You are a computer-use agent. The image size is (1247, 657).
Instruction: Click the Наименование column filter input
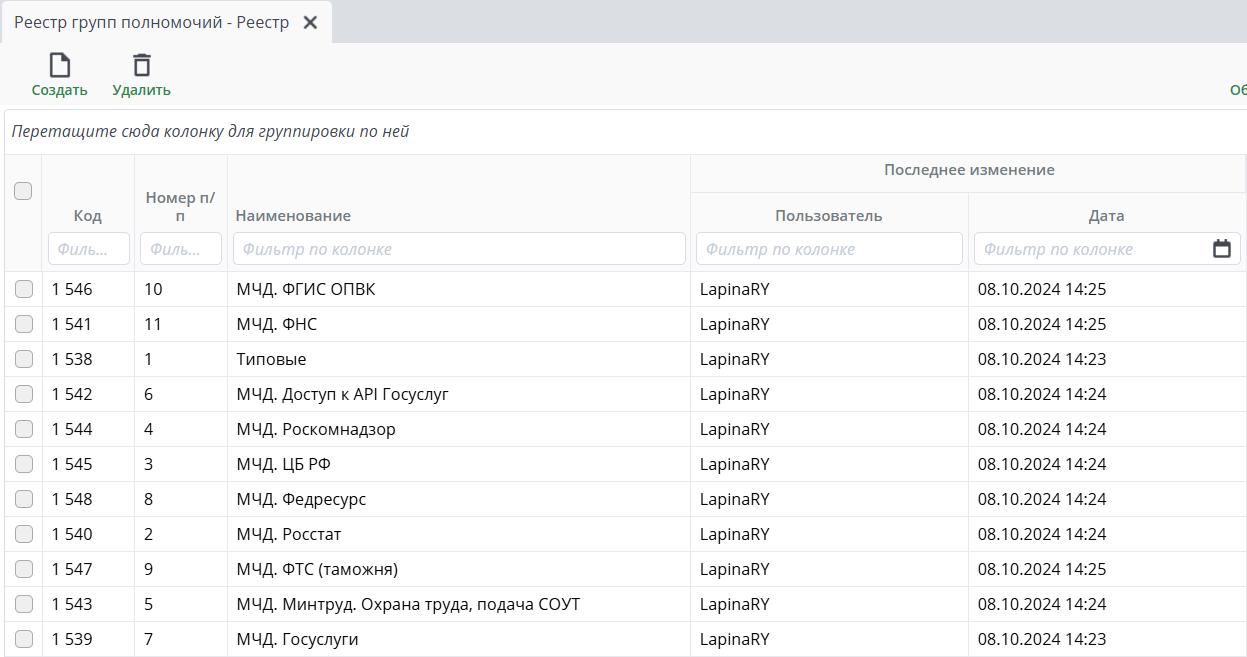(459, 249)
